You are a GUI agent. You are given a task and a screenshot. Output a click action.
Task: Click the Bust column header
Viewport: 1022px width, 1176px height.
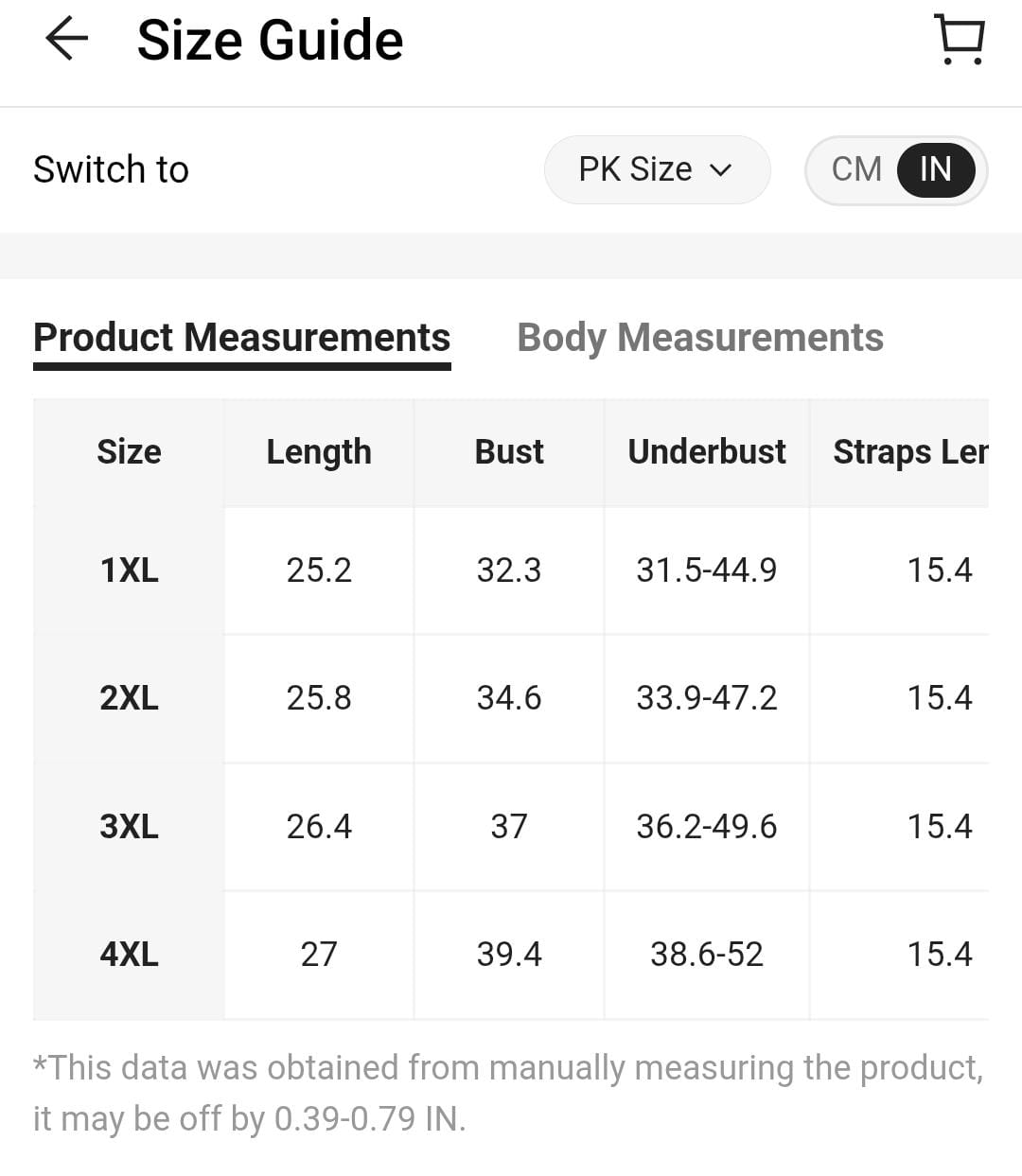click(509, 452)
